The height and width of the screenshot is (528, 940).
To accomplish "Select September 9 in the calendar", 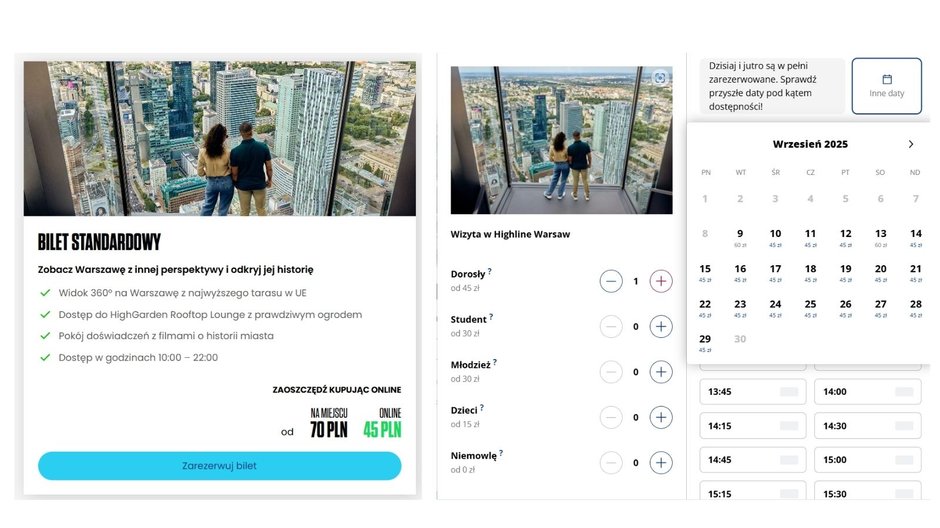I will (x=740, y=237).
